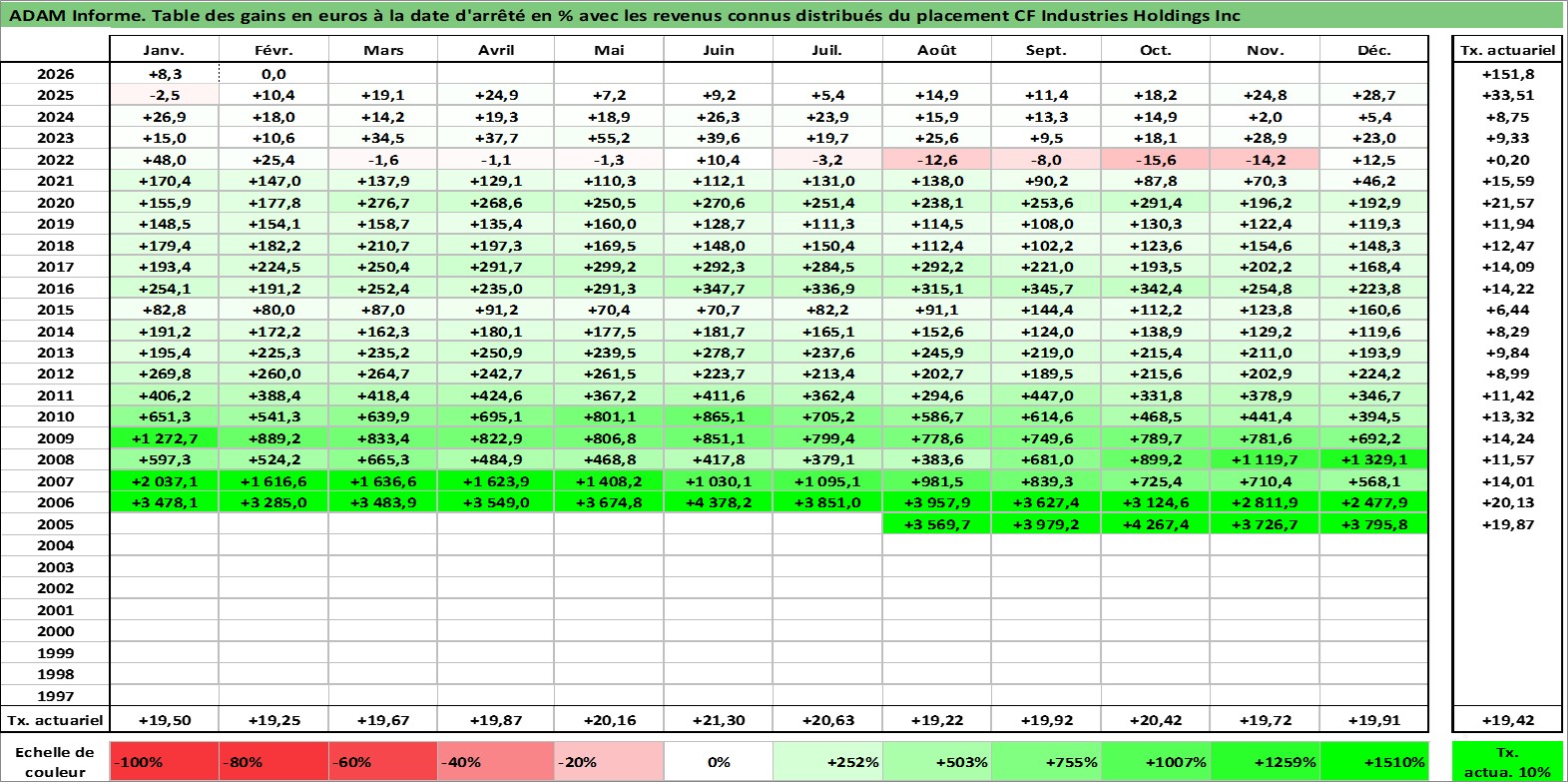1568x782 pixels.
Task: Click the 'Déc.' column header
Action: tap(1374, 50)
